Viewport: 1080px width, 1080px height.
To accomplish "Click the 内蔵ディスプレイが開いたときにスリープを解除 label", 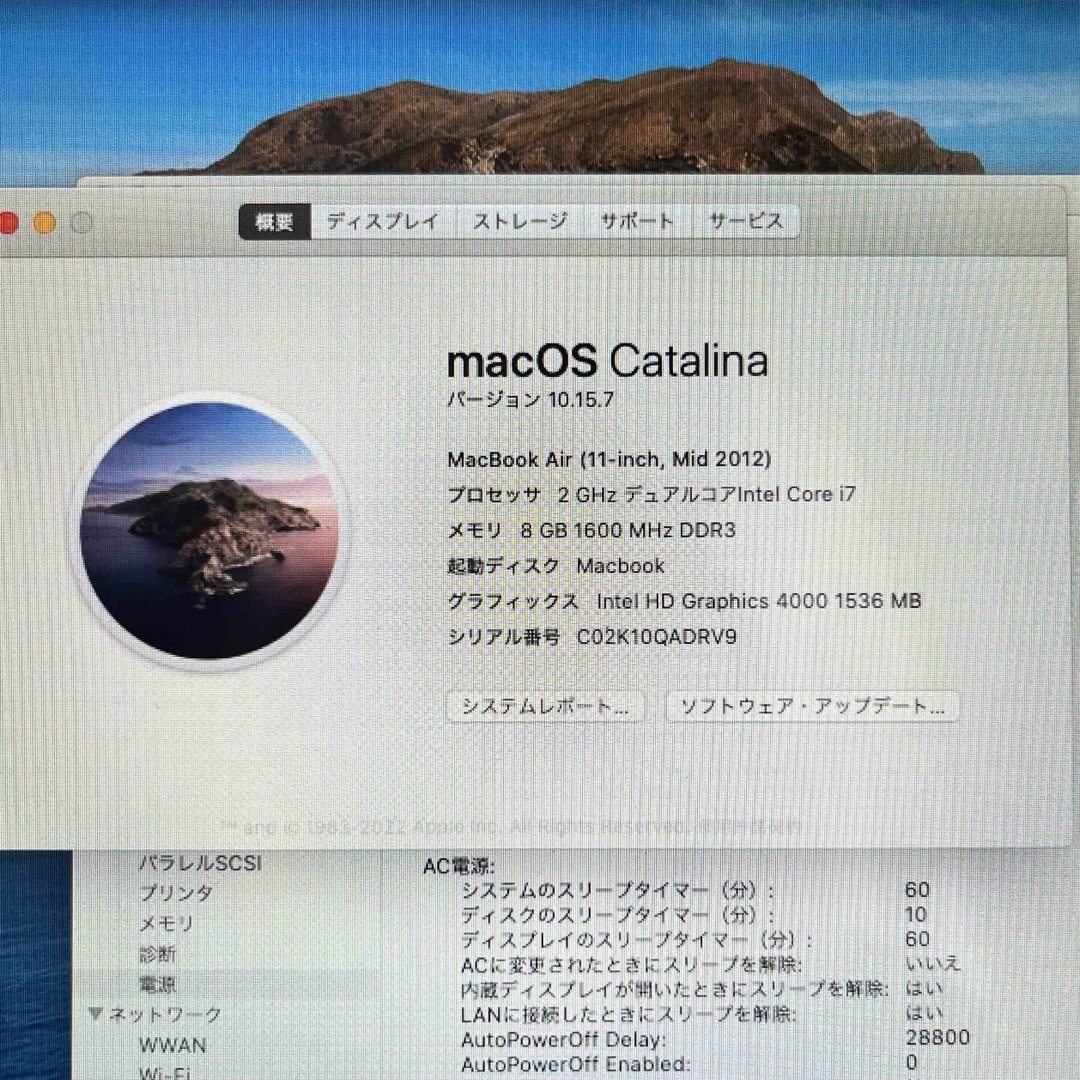I will (x=674, y=989).
